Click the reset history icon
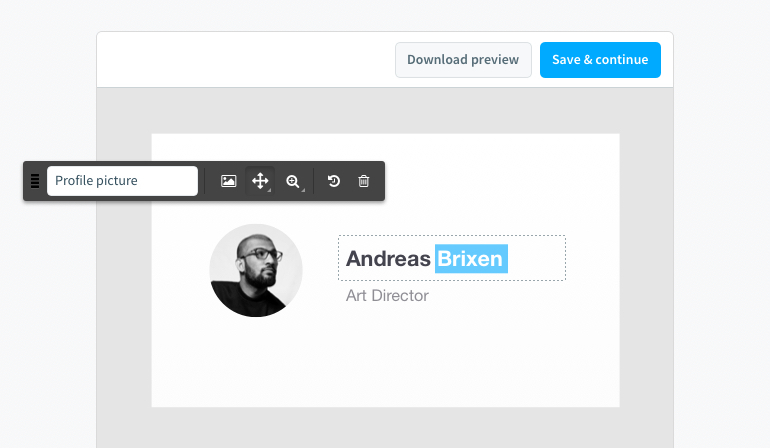The width and height of the screenshot is (770, 448). (333, 181)
